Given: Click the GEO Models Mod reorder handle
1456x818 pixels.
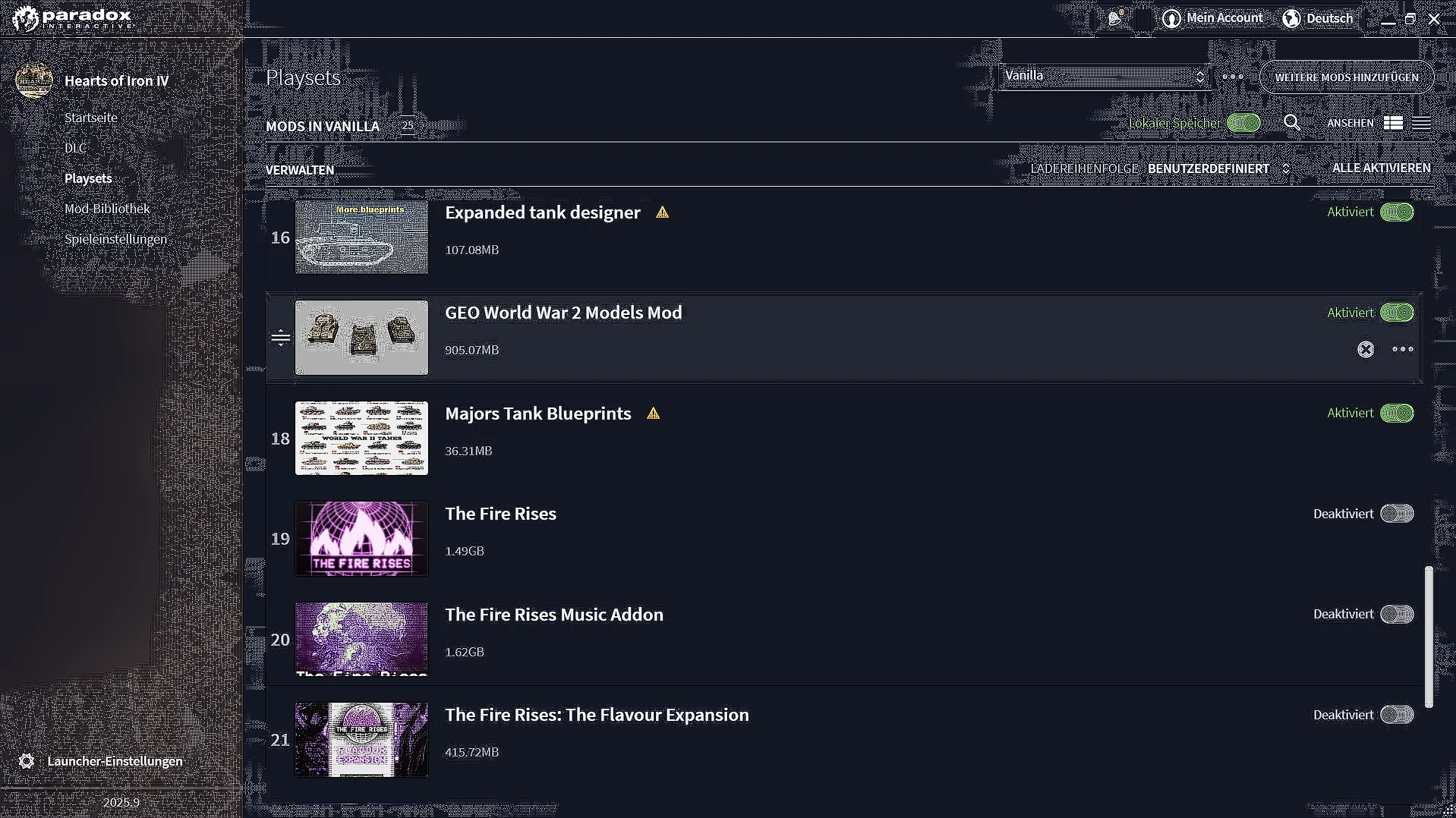Looking at the screenshot, I should (281, 338).
